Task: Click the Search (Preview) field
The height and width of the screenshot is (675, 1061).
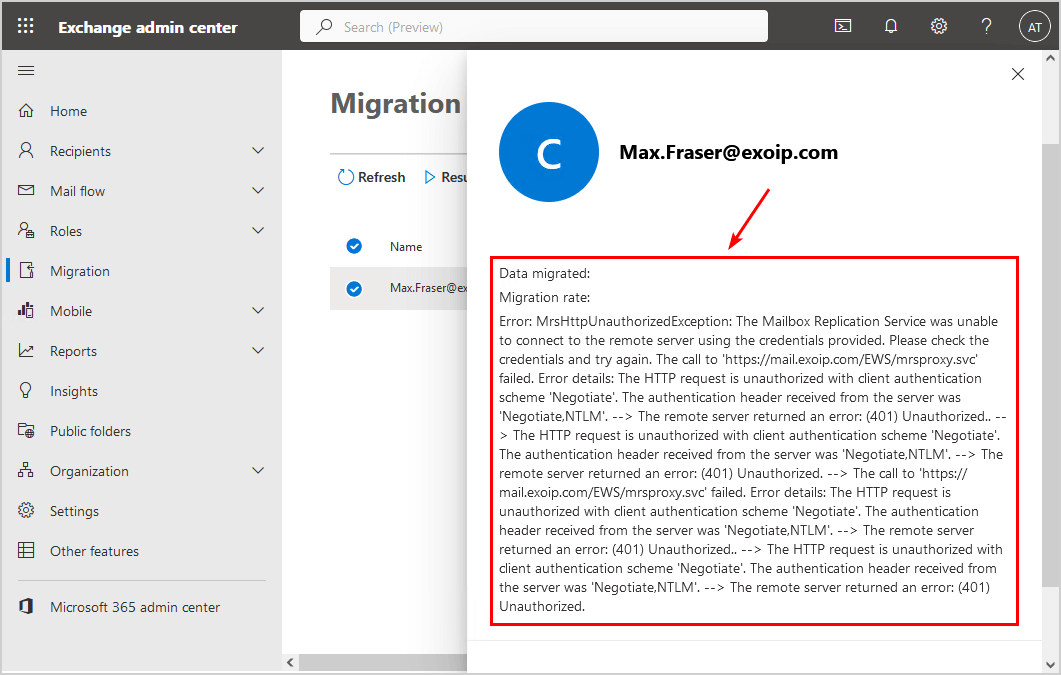Action: [534, 26]
